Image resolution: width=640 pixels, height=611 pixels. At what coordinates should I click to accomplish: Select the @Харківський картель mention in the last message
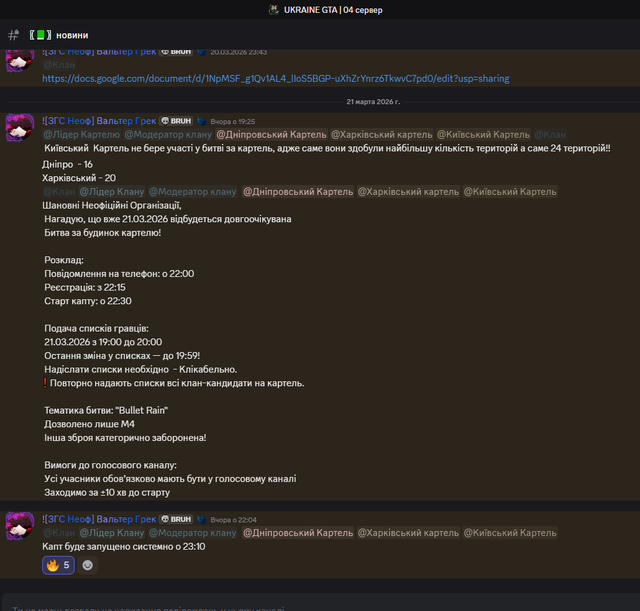pyautogui.click(x=408, y=533)
